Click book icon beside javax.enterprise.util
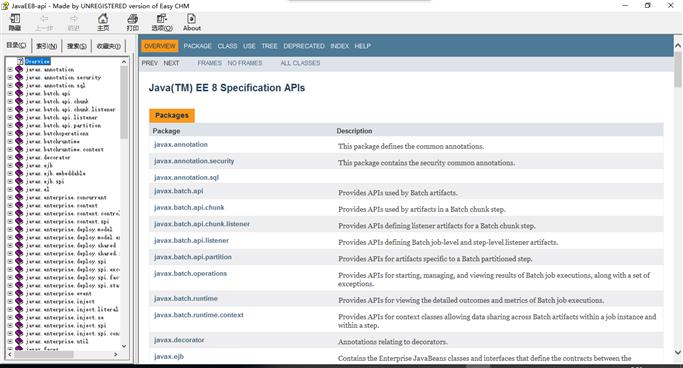Screen dimensions: 683x368 click(x=19, y=341)
